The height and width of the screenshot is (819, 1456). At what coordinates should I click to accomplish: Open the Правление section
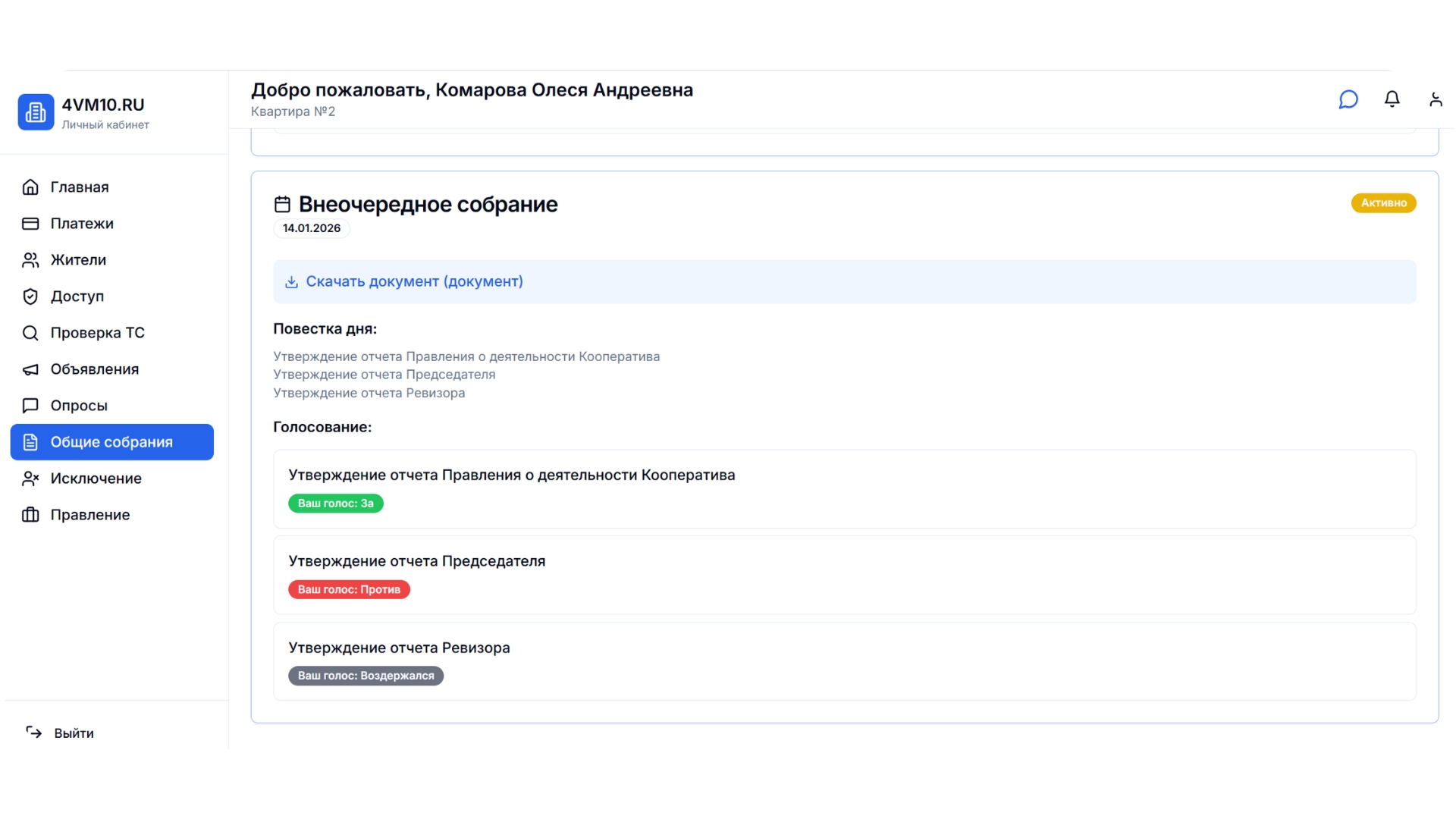(x=89, y=515)
